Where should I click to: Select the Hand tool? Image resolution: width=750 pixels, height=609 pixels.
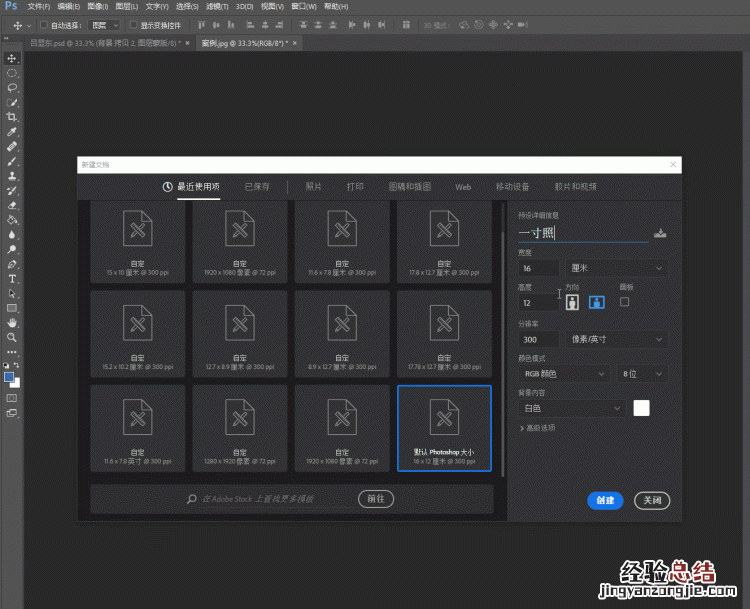12,323
